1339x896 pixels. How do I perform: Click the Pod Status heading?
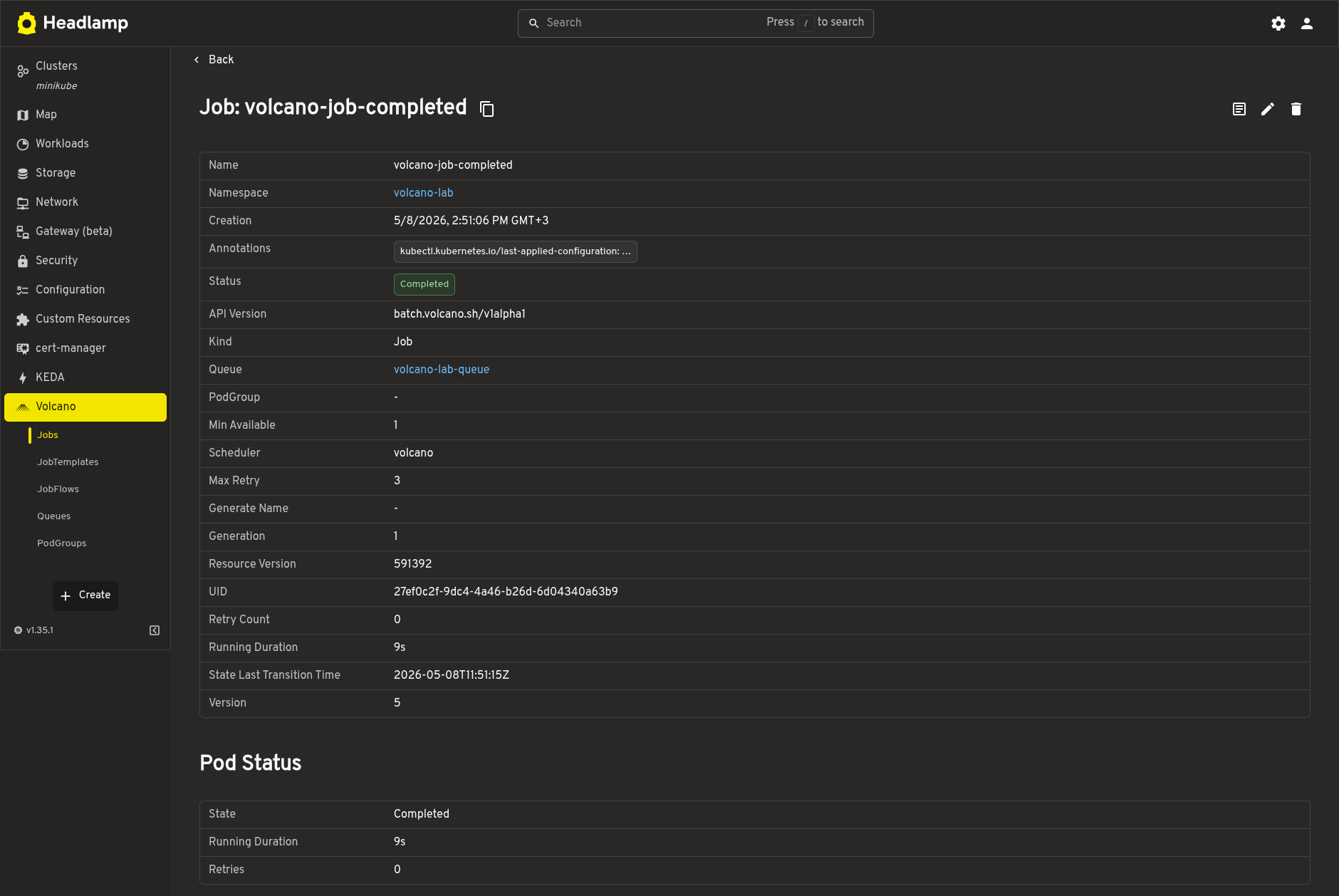click(x=251, y=763)
